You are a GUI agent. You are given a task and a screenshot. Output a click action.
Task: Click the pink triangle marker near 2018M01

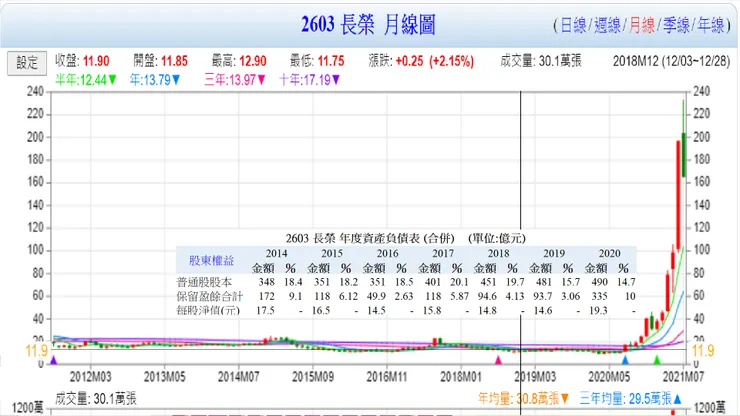point(498,360)
